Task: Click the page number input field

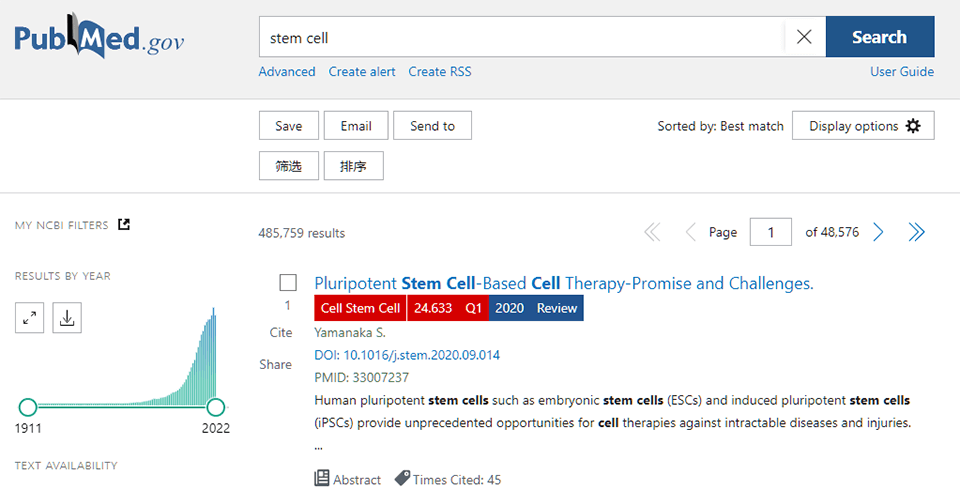Action: (x=770, y=232)
